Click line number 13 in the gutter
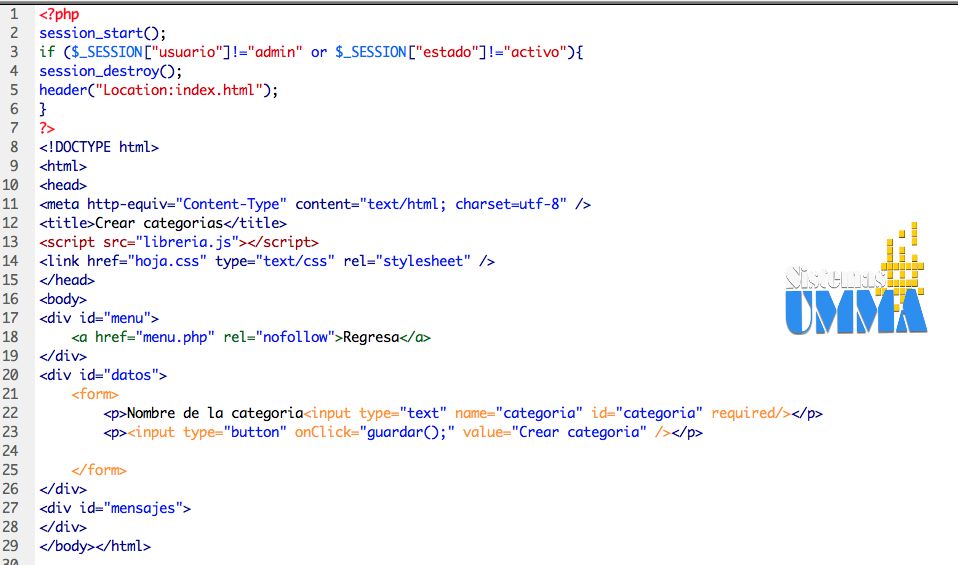958x565 pixels. tap(11, 242)
